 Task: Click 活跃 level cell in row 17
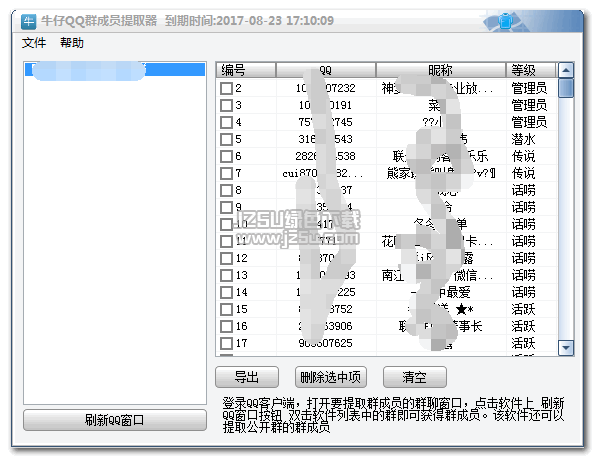click(x=523, y=343)
